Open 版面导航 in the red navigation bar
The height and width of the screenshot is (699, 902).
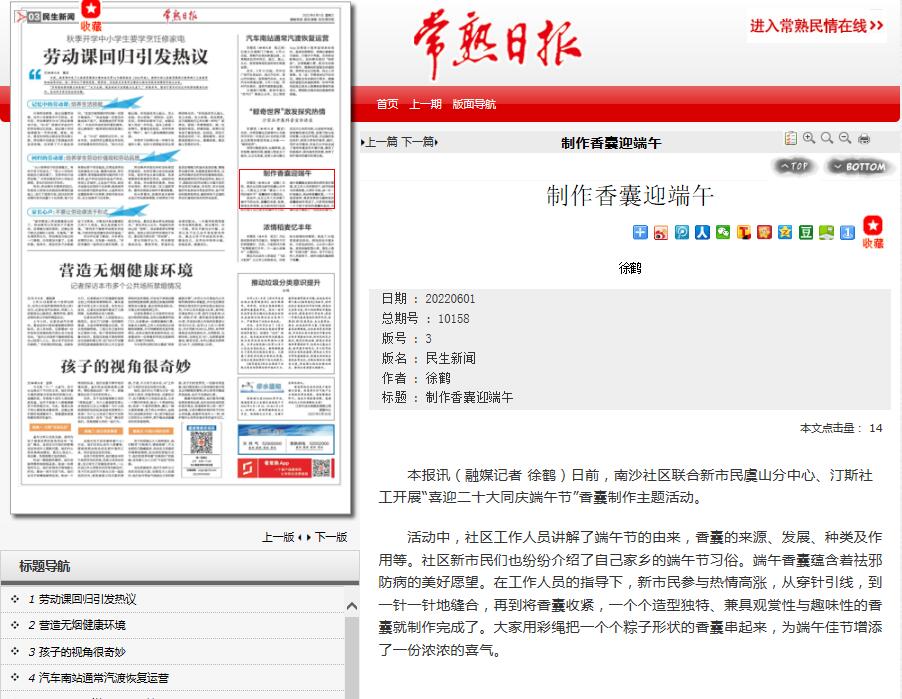click(x=474, y=104)
